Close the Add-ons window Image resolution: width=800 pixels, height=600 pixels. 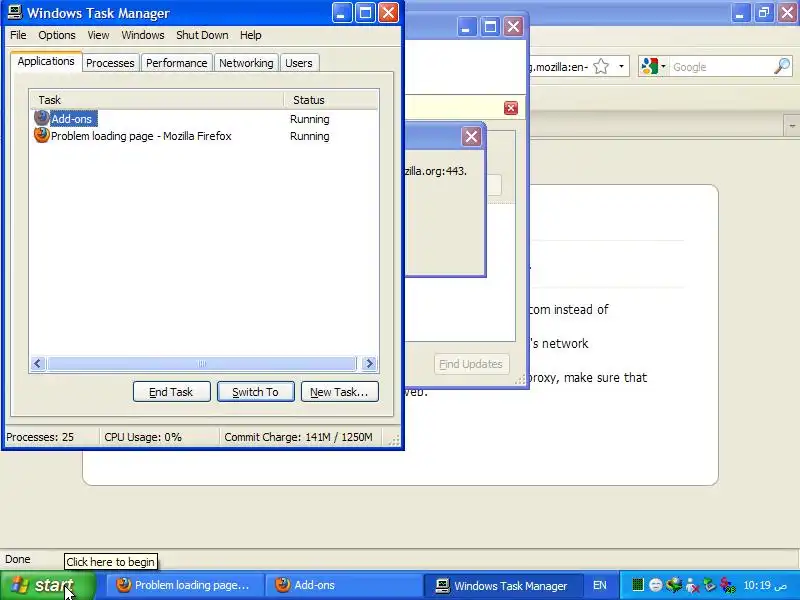click(513, 27)
